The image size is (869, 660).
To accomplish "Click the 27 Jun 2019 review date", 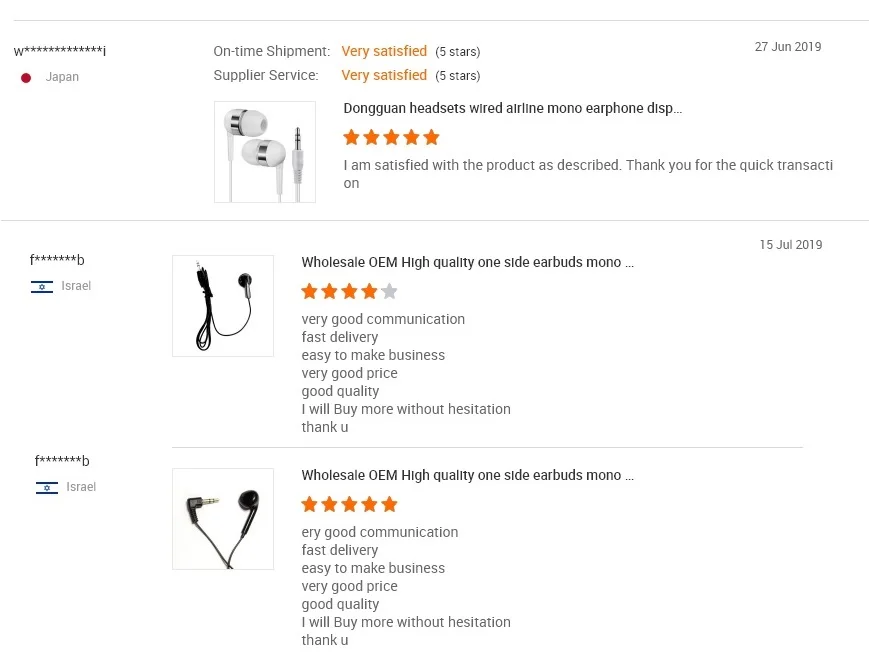I will (788, 47).
